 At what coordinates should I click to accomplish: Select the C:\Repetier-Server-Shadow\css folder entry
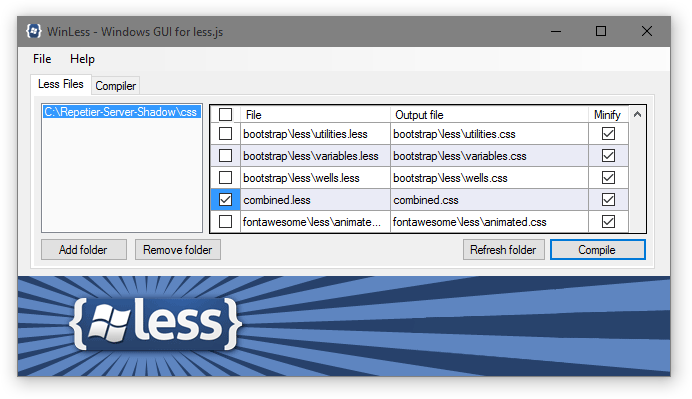121,112
